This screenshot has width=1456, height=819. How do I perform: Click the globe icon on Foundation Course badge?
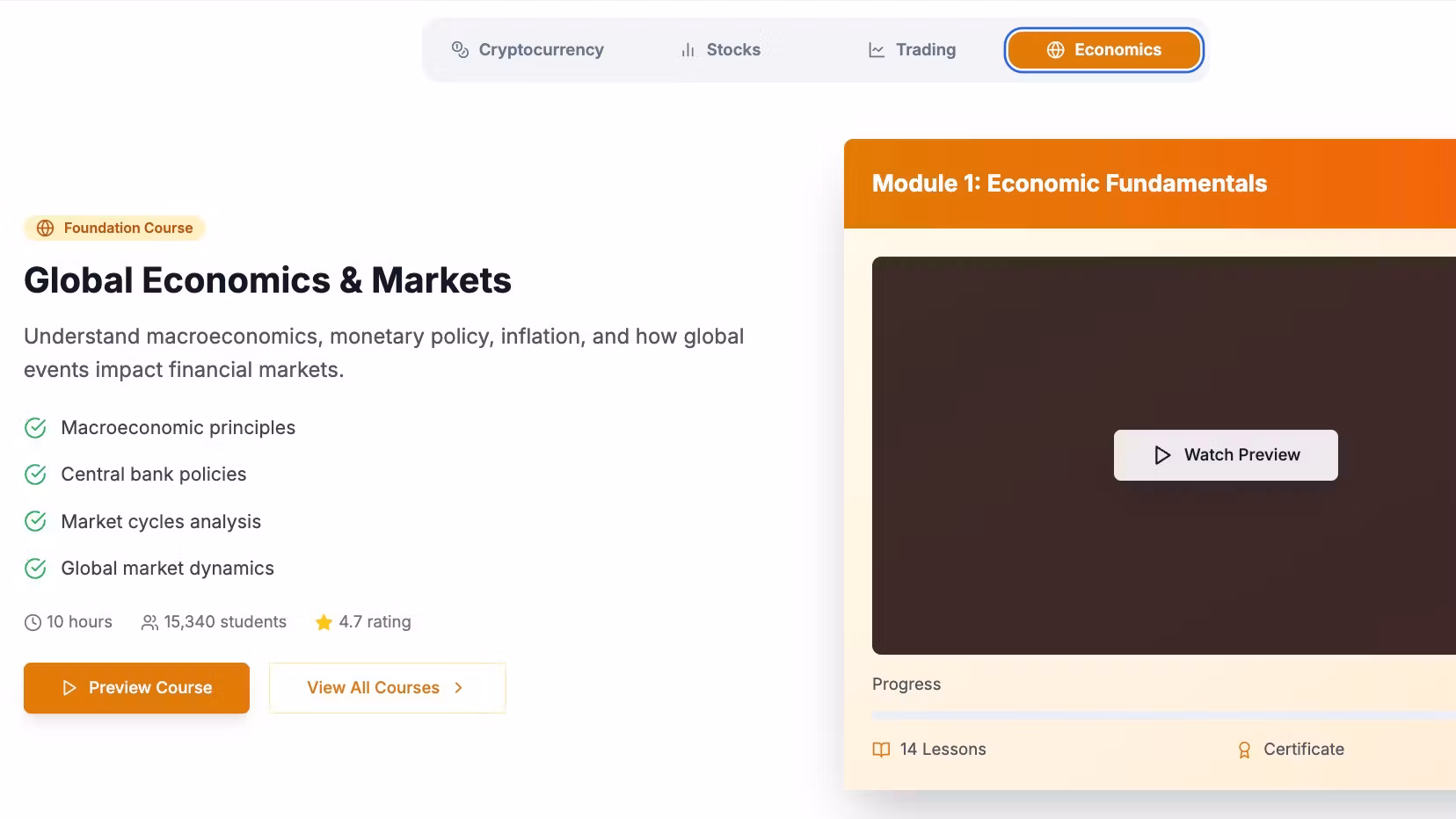45,228
